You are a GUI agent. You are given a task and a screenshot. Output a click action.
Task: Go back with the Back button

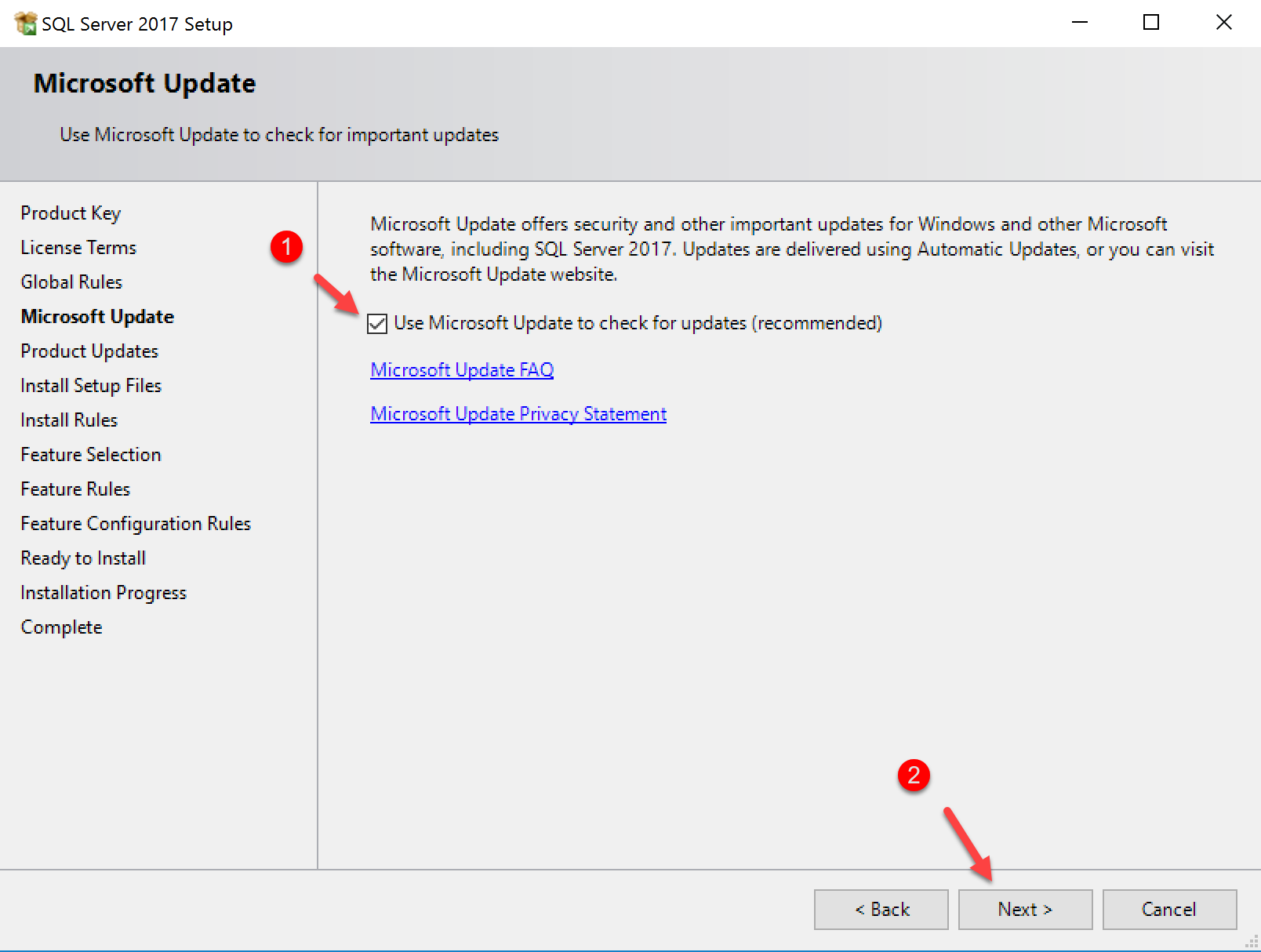click(x=881, y=910)
